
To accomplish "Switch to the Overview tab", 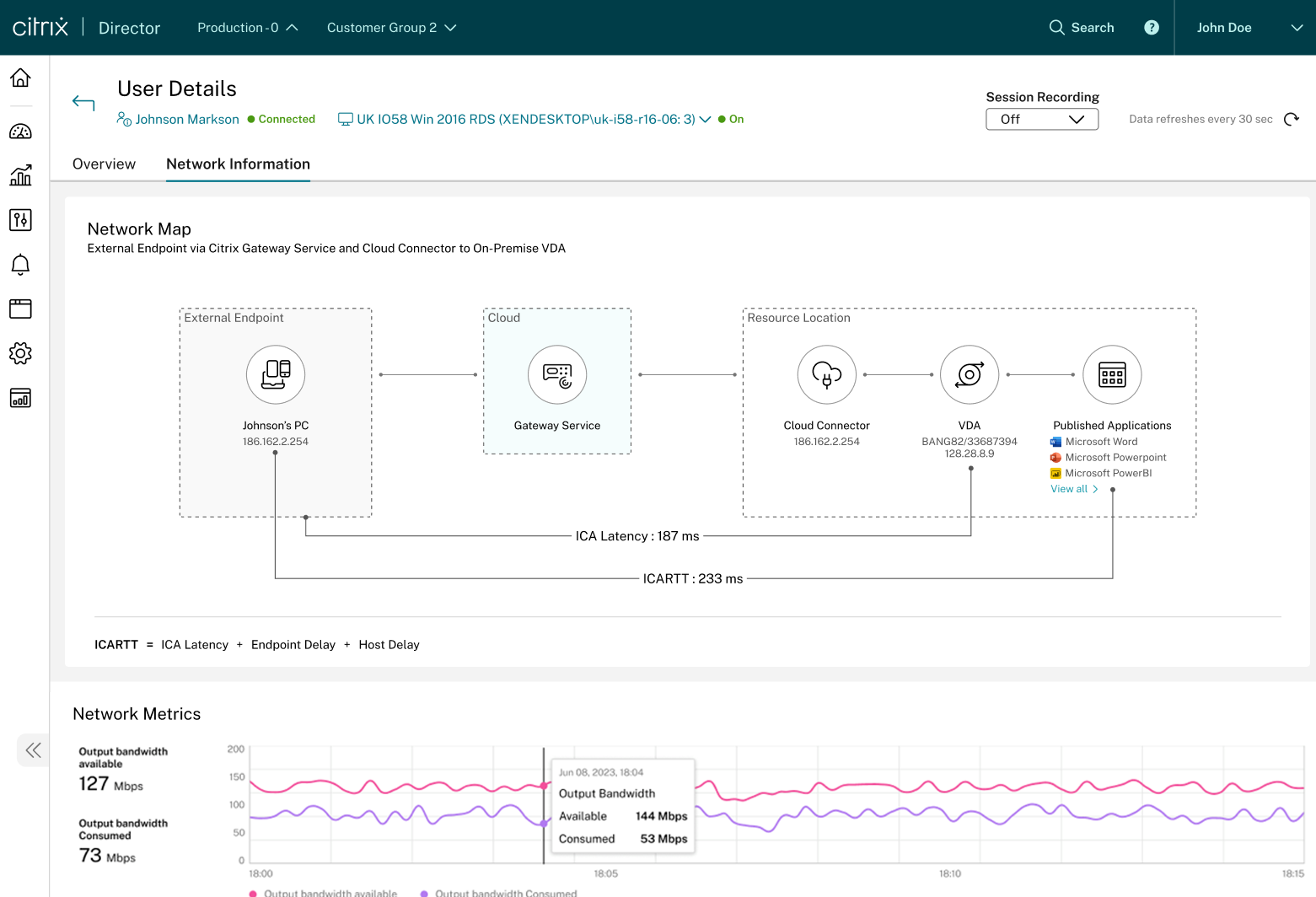I will tap(104, 164).
